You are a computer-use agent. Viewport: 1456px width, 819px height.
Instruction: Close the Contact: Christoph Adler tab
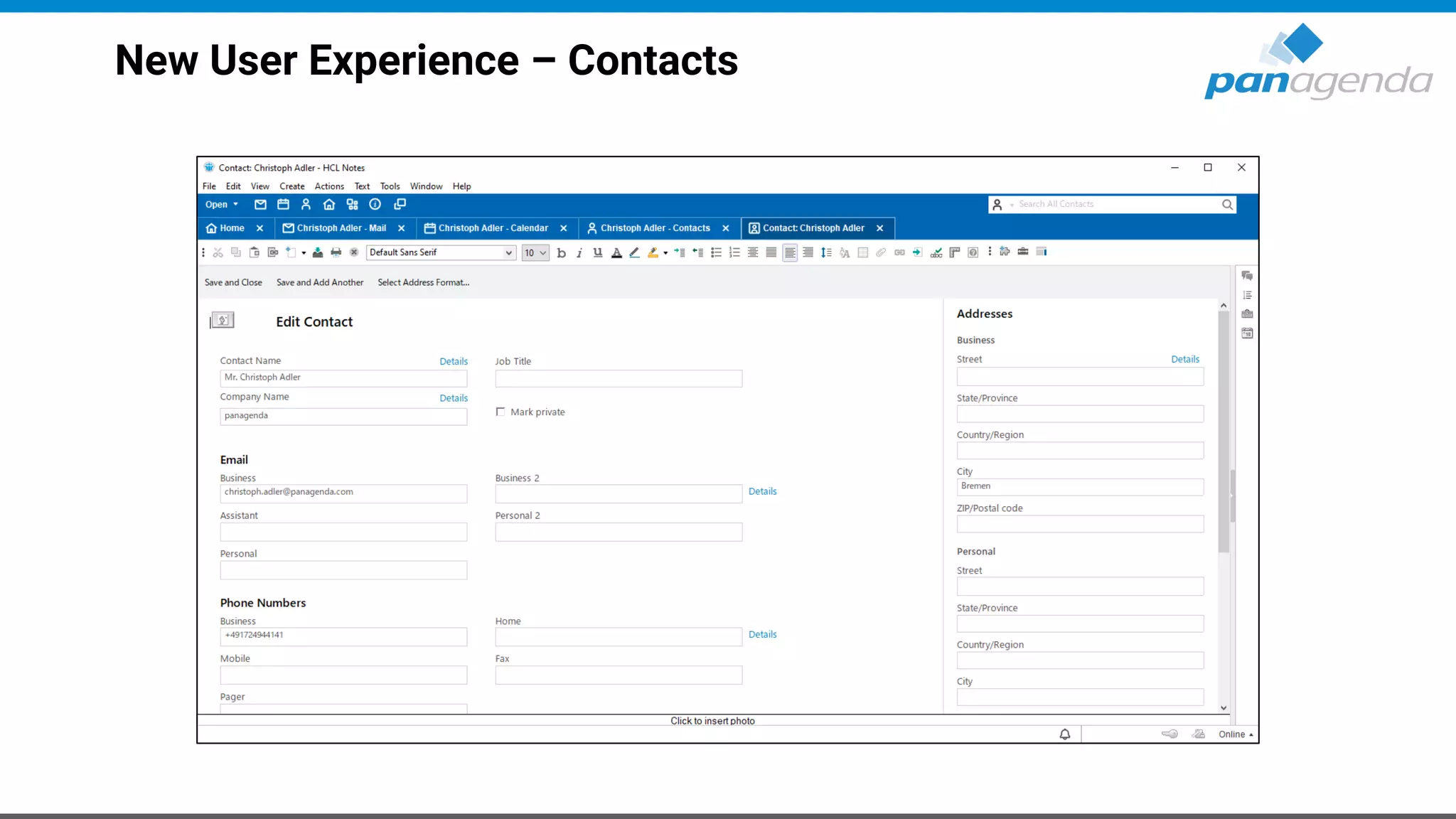(880, 228)
